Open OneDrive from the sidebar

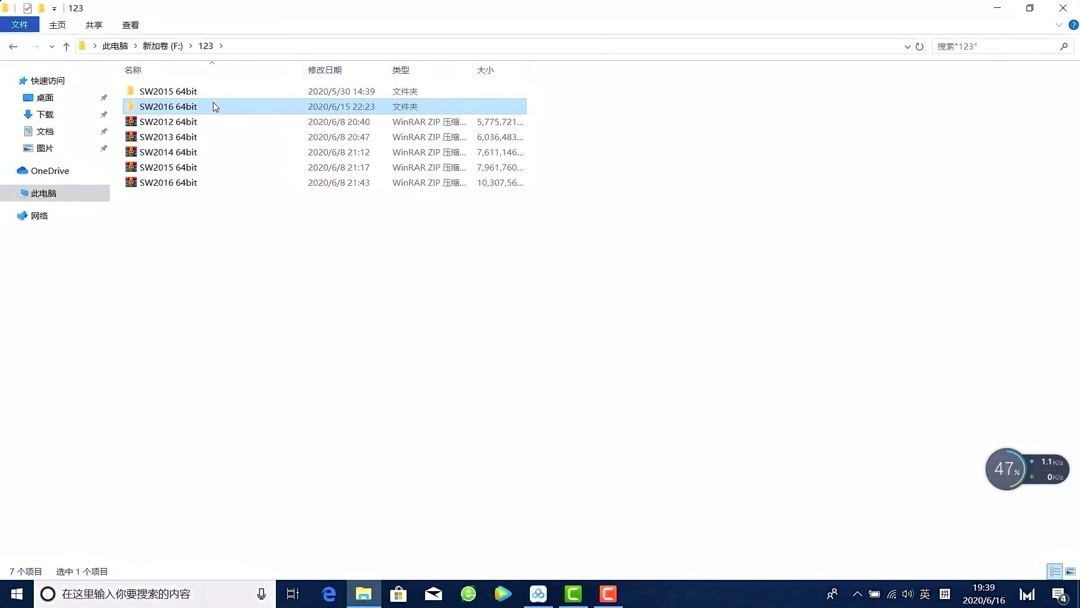point(47,170)
